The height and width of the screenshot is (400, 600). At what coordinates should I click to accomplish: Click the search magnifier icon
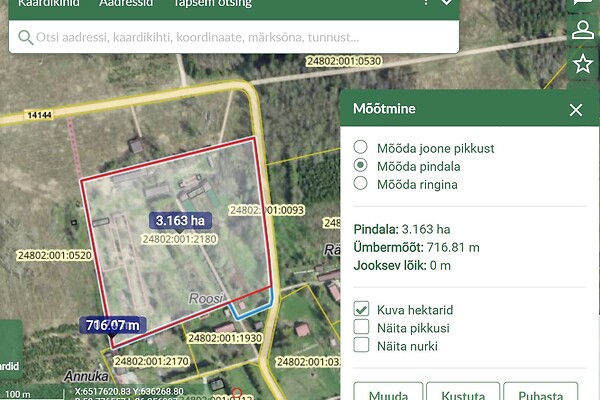(25, 38)
